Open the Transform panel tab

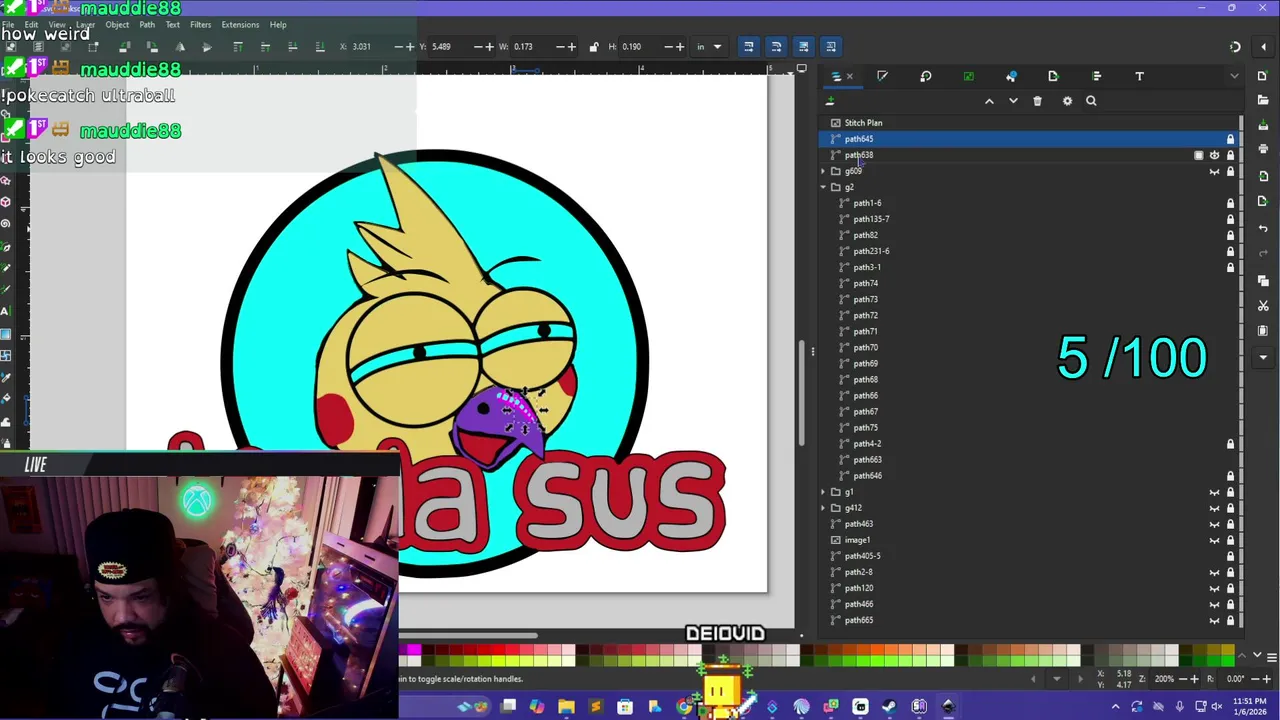pyautogui.click(x=925, y=76)
